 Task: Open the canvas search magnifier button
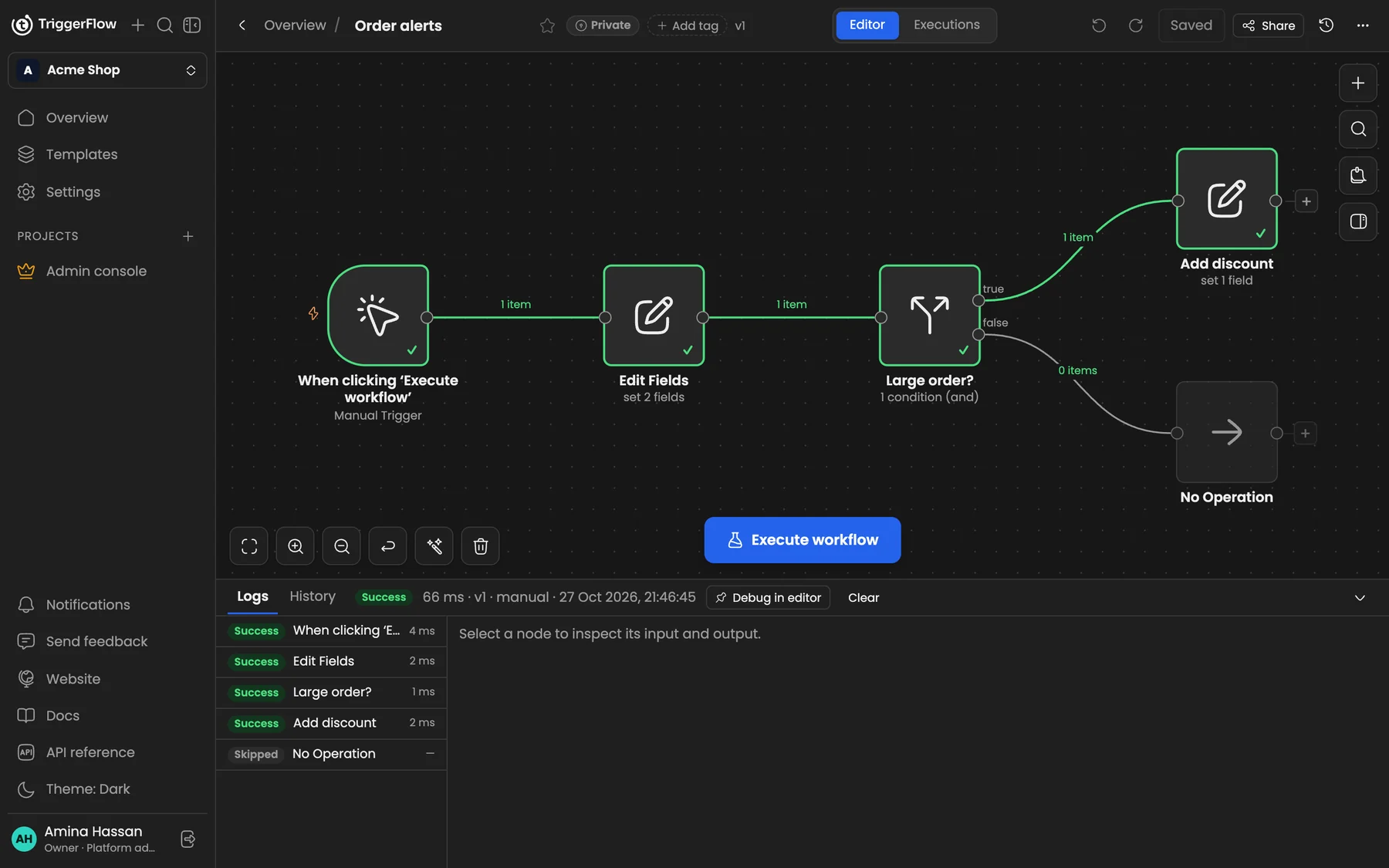click(x=1358, y=129)
